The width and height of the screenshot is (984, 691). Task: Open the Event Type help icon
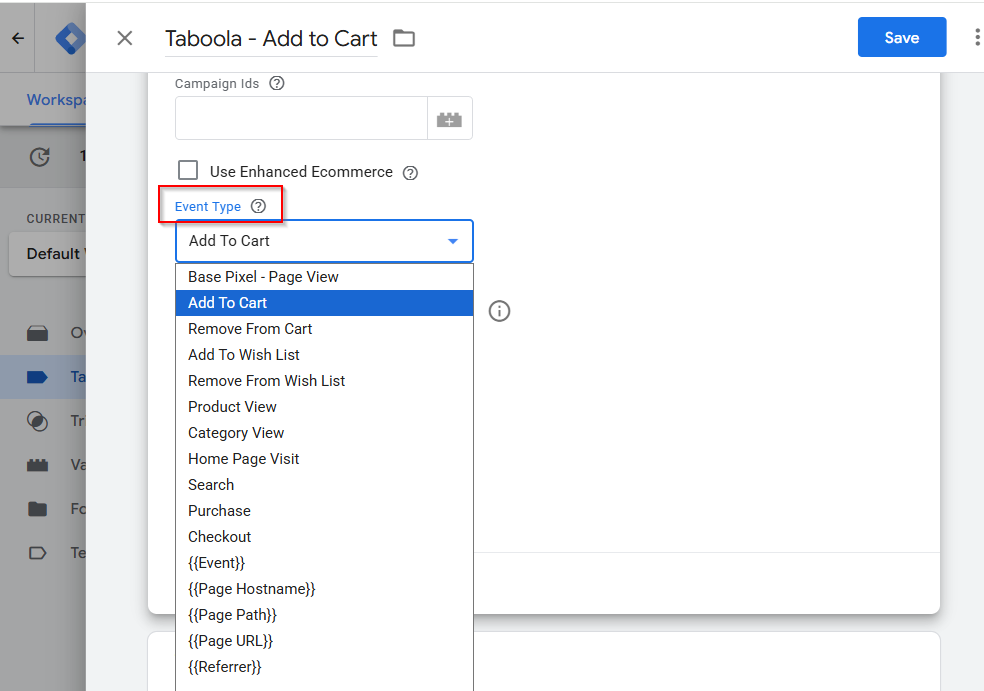[x=258, y=206]
